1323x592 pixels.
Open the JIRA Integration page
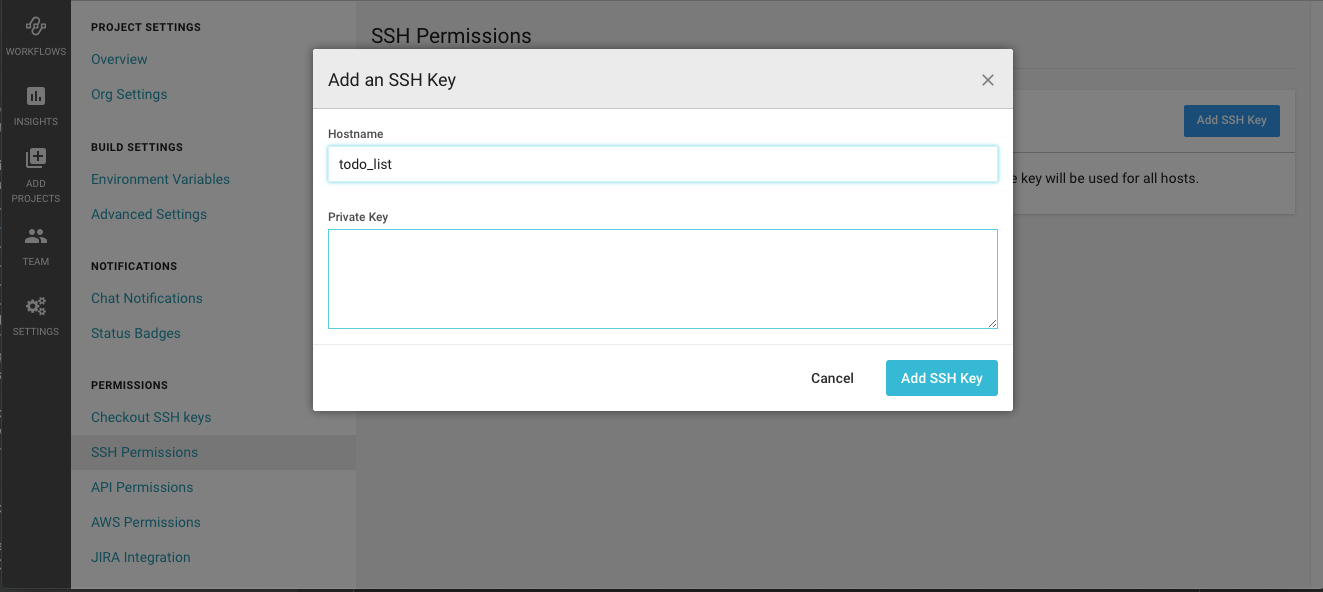coord(140,556)
